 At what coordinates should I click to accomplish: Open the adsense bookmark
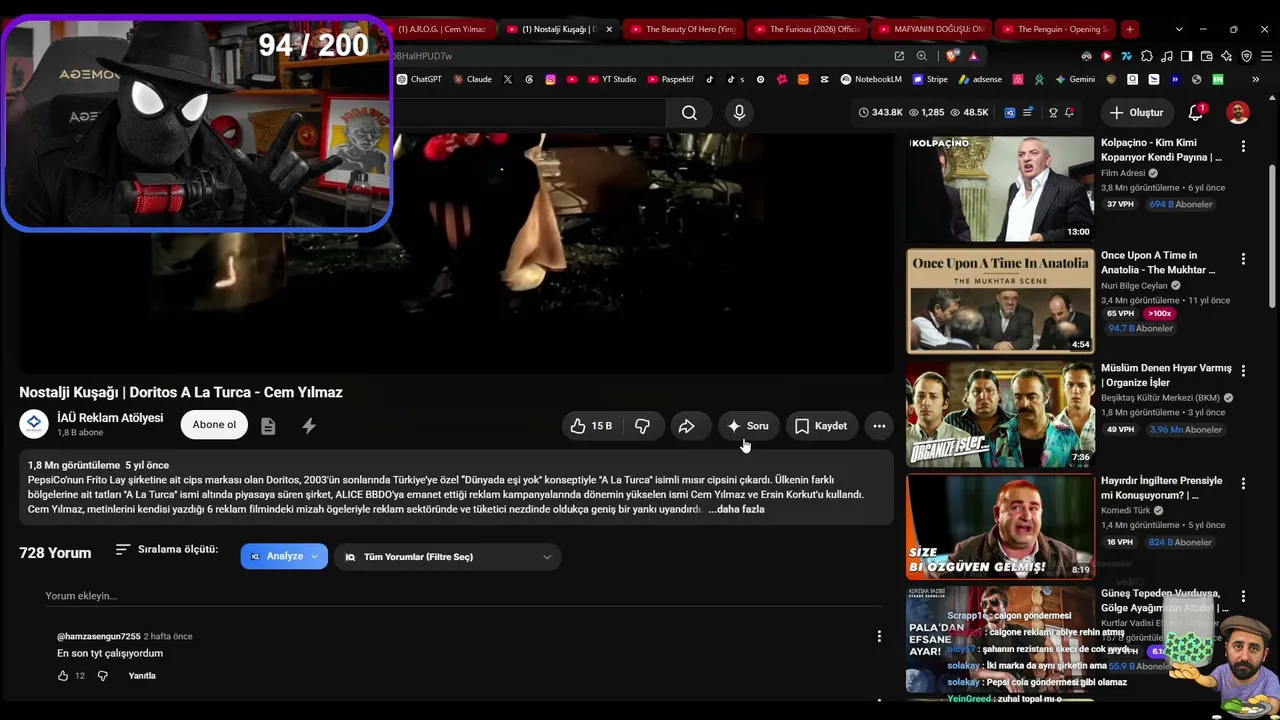[x=980, y=79]
